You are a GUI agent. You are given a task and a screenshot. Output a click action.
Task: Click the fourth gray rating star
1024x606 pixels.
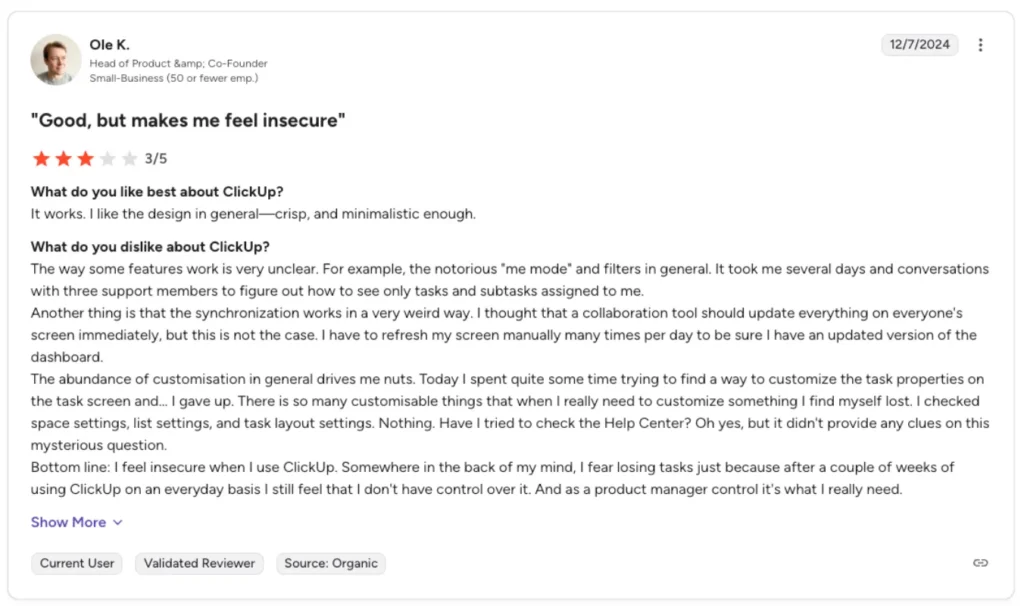click(x=108, y=158)
